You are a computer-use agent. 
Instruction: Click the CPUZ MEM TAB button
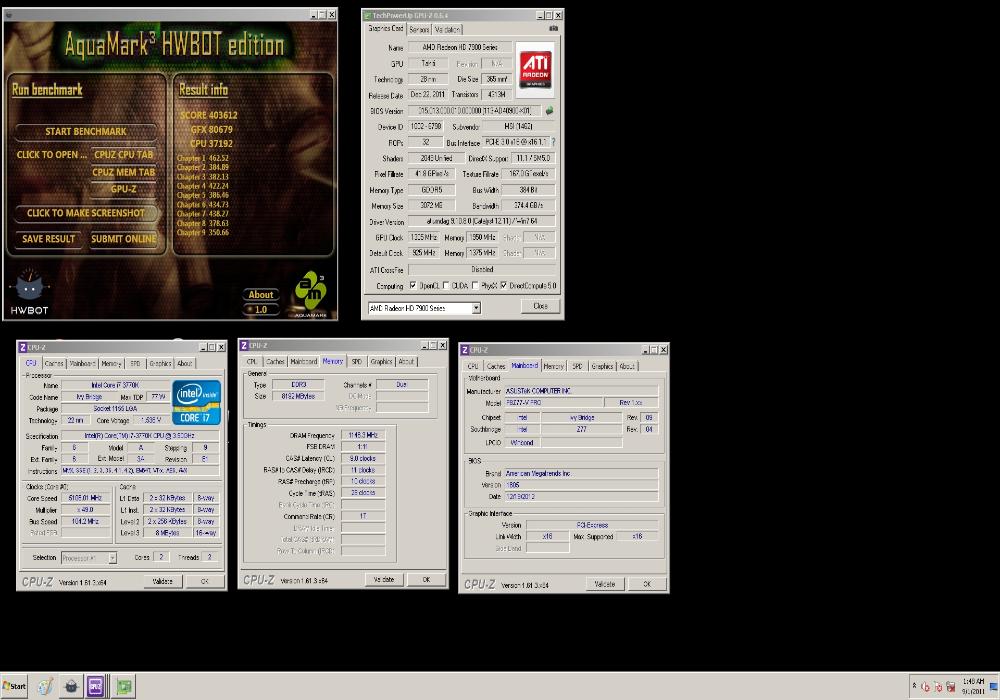click(x=124, y=172)
